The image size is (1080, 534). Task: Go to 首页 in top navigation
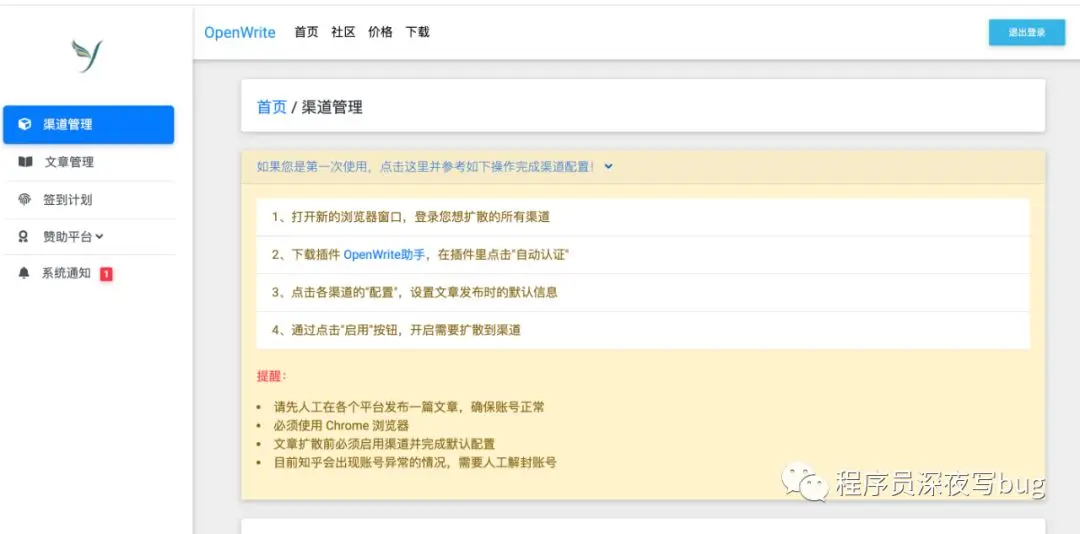click(306, 32)
